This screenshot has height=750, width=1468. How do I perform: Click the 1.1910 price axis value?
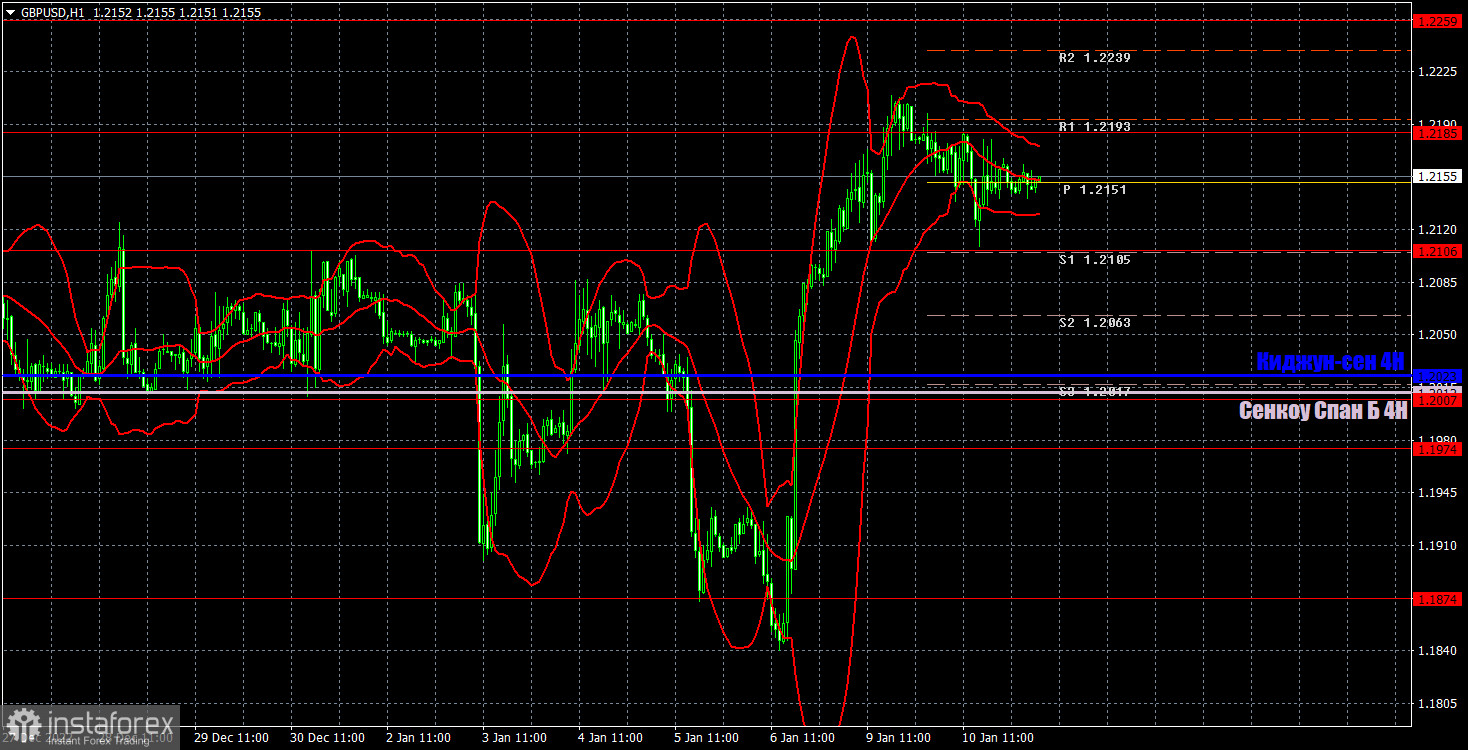pyautogui.click(x=1437, y=546)
